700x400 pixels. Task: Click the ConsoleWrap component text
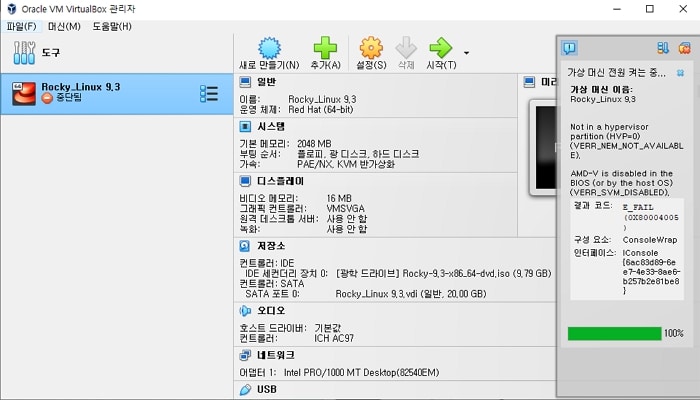650,240
